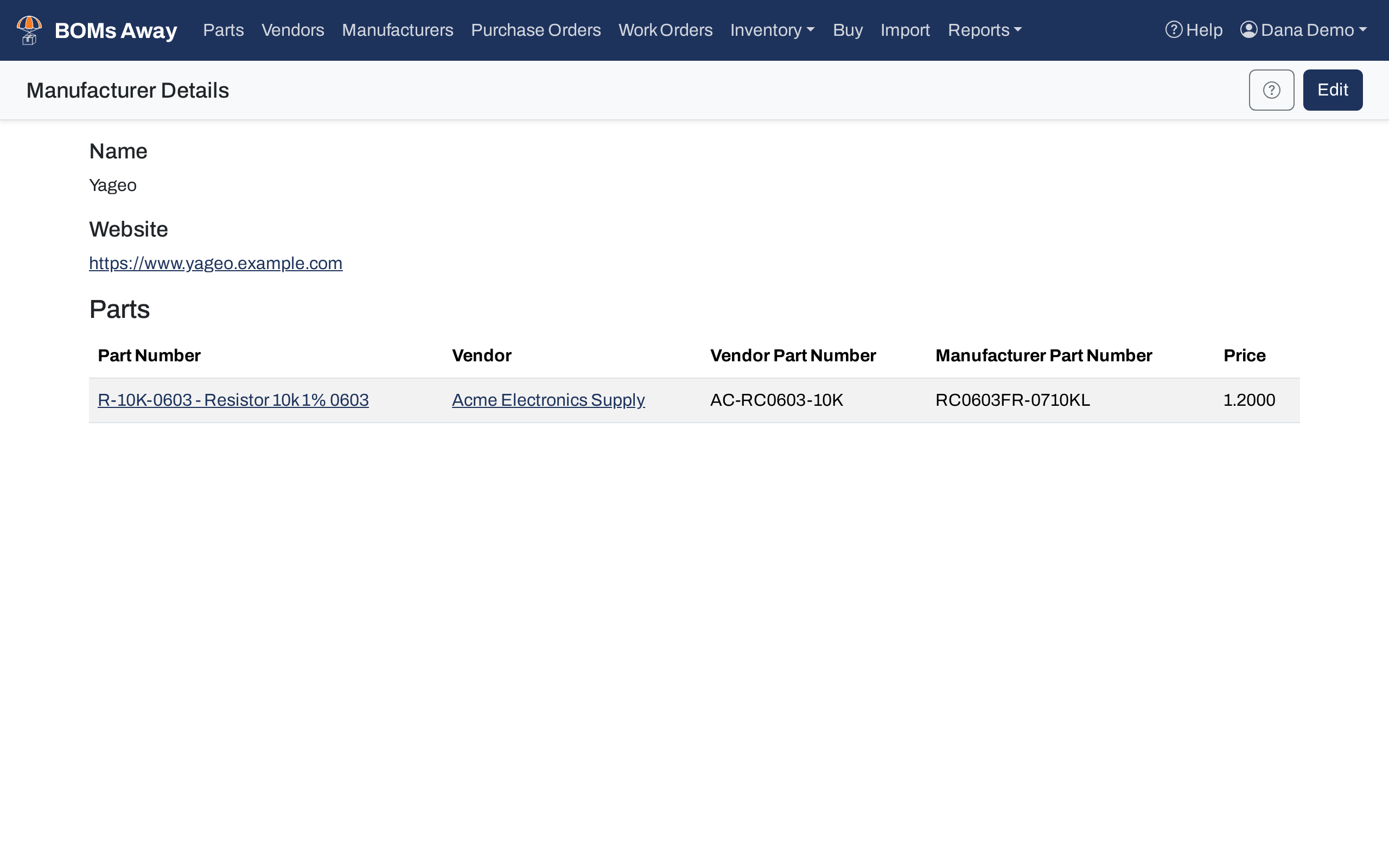Click the price value 1.2000
Screen dimensions: 1389x868
(1249, 400)
